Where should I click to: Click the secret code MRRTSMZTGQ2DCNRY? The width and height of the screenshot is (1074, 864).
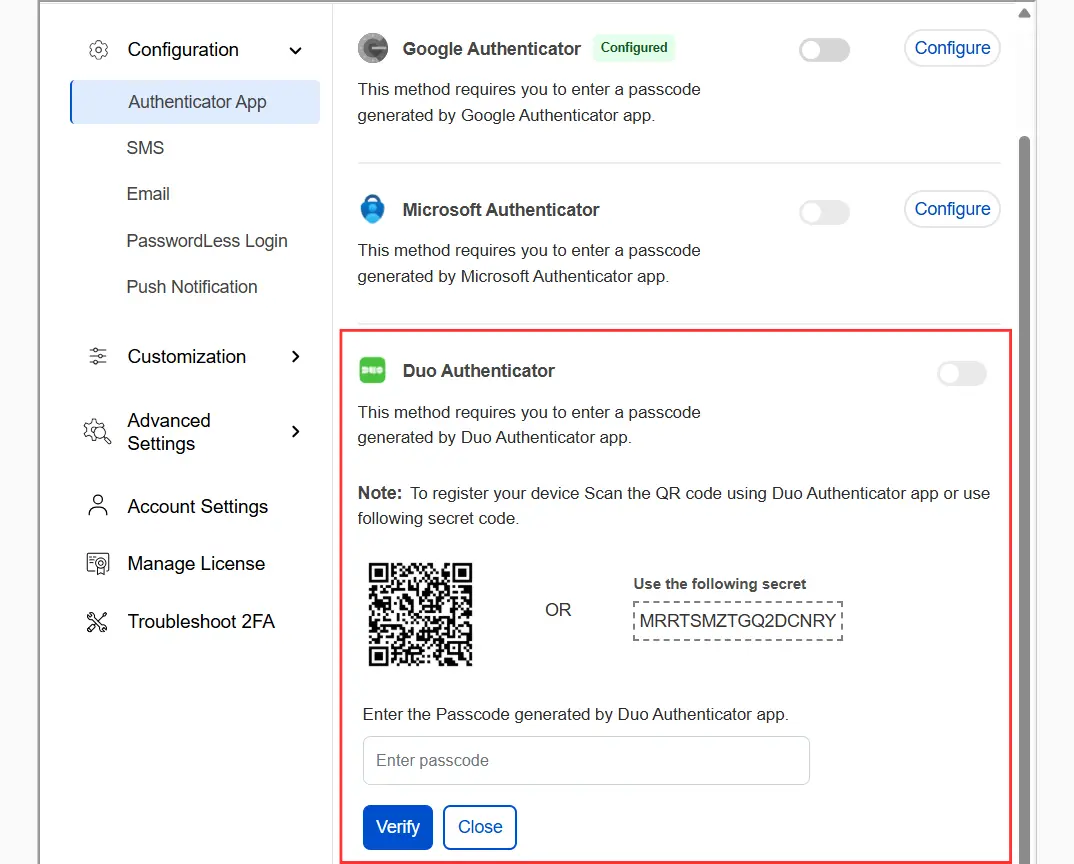pos(738,621)
